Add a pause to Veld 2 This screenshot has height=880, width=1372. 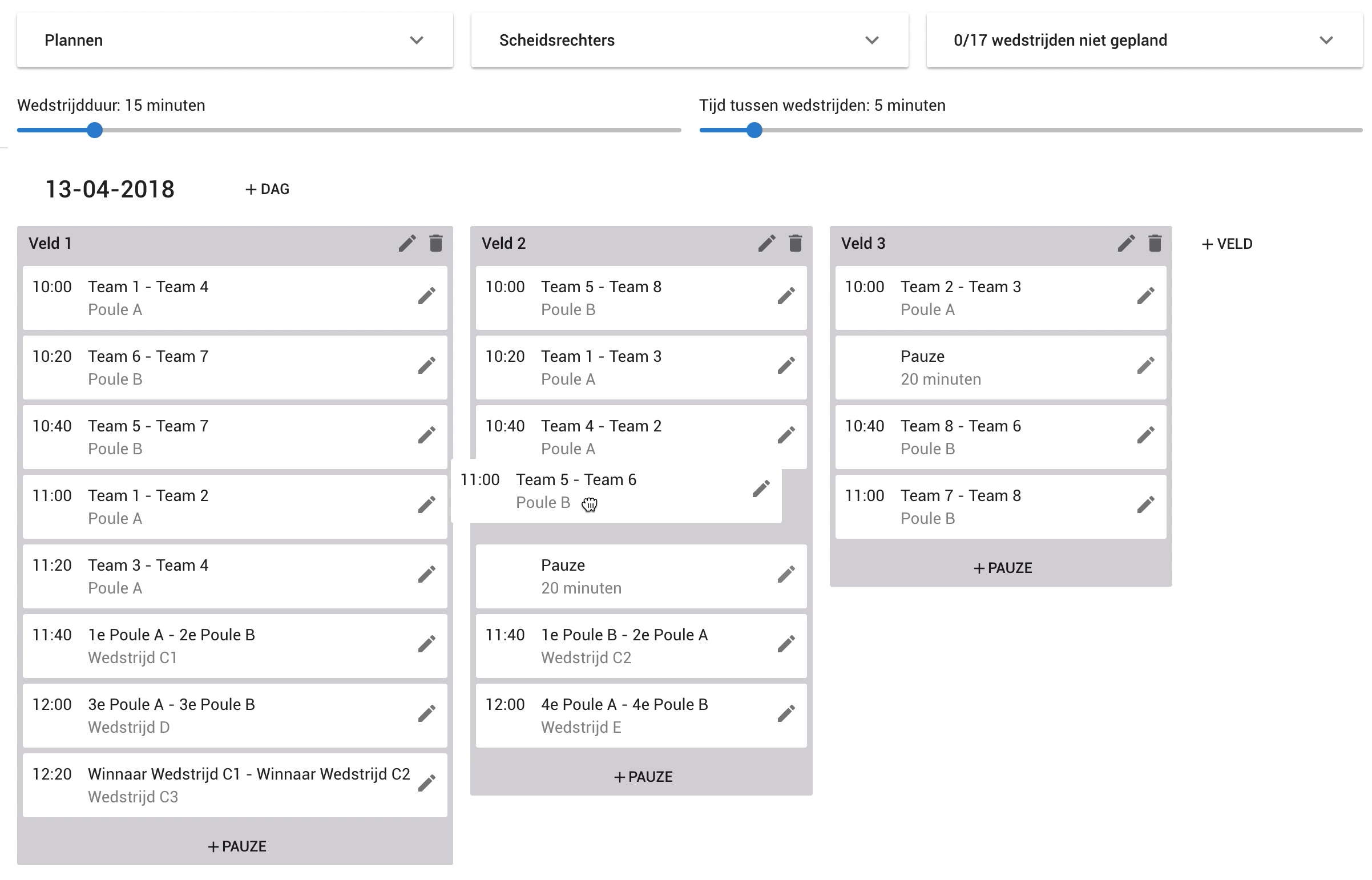643,777
